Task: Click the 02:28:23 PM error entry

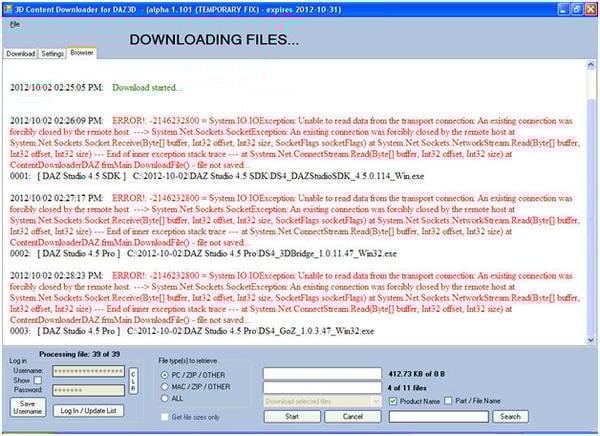Action: (x=295, y=298)
